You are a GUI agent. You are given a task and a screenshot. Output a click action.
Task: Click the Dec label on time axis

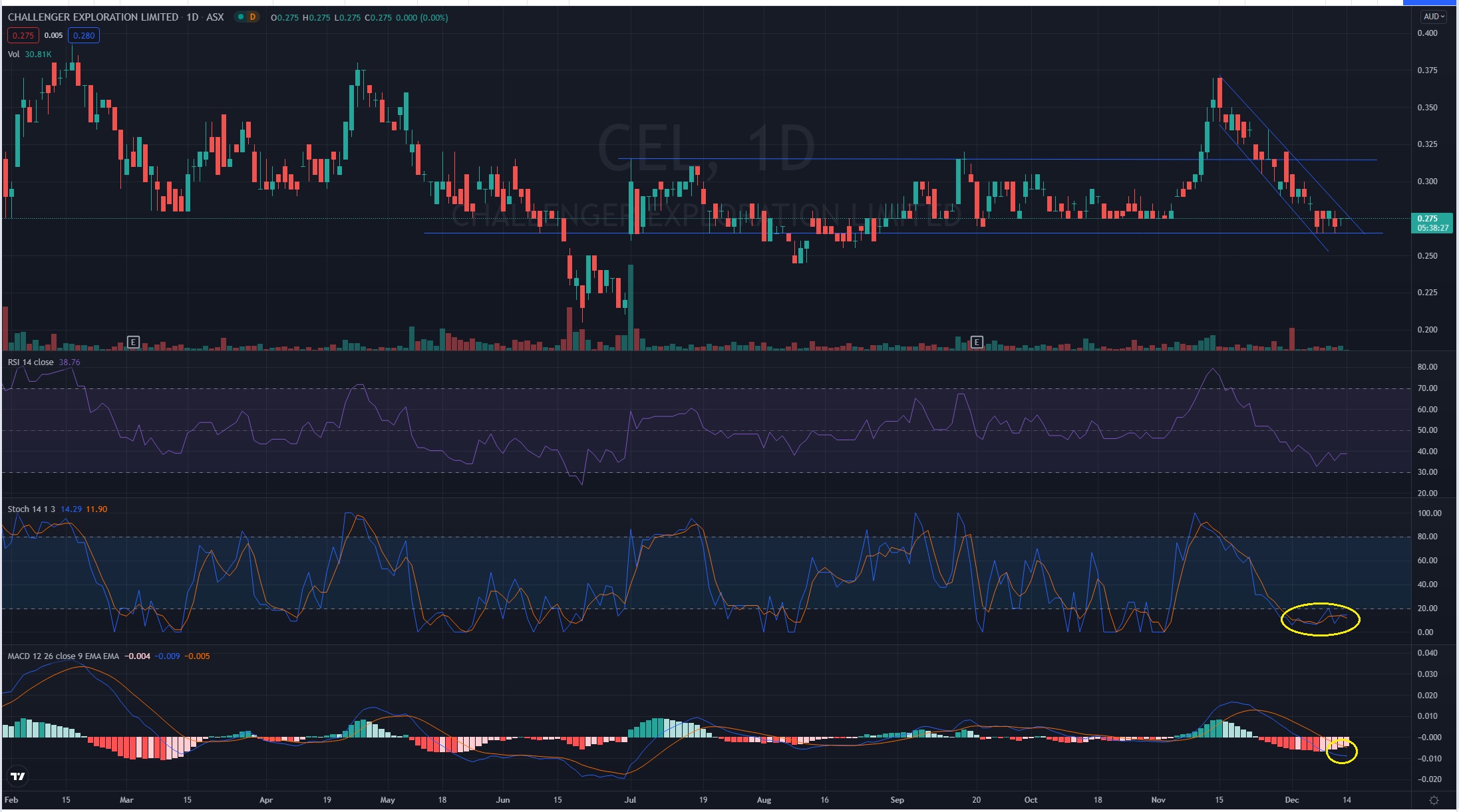(1292, 800)
